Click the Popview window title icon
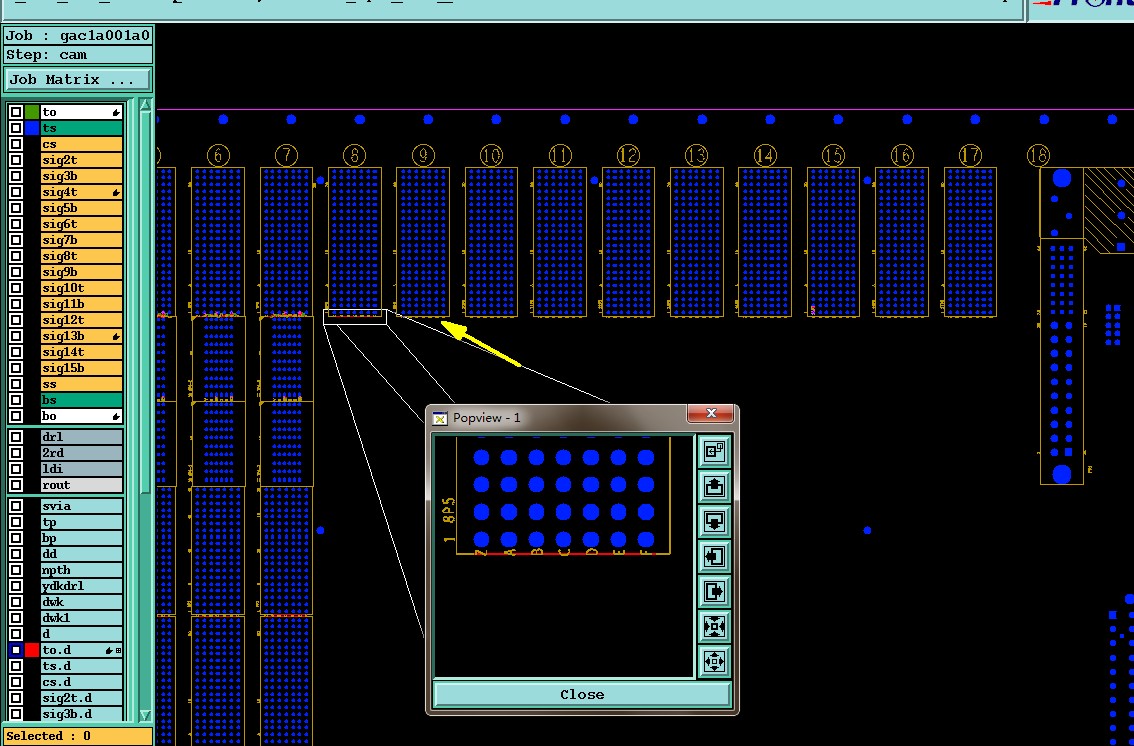 (440, 418)
